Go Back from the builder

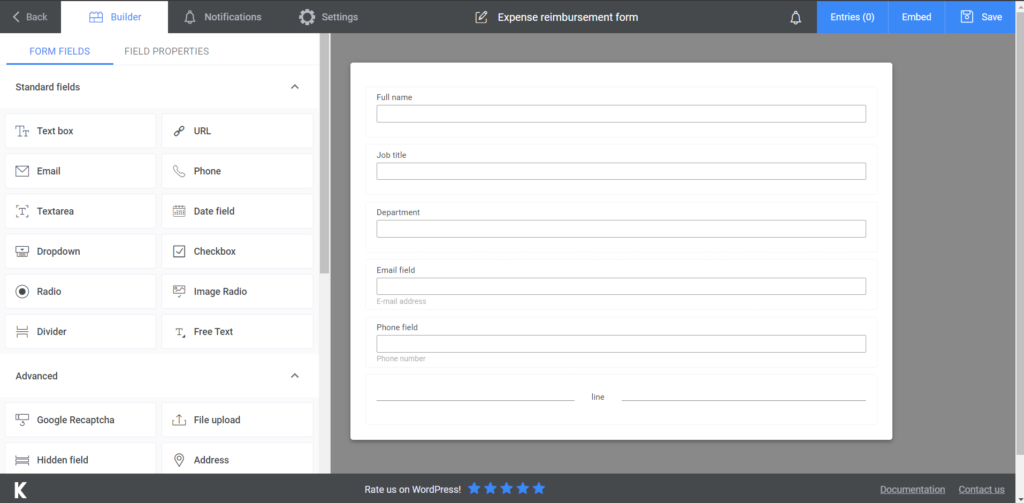[30, 17]
